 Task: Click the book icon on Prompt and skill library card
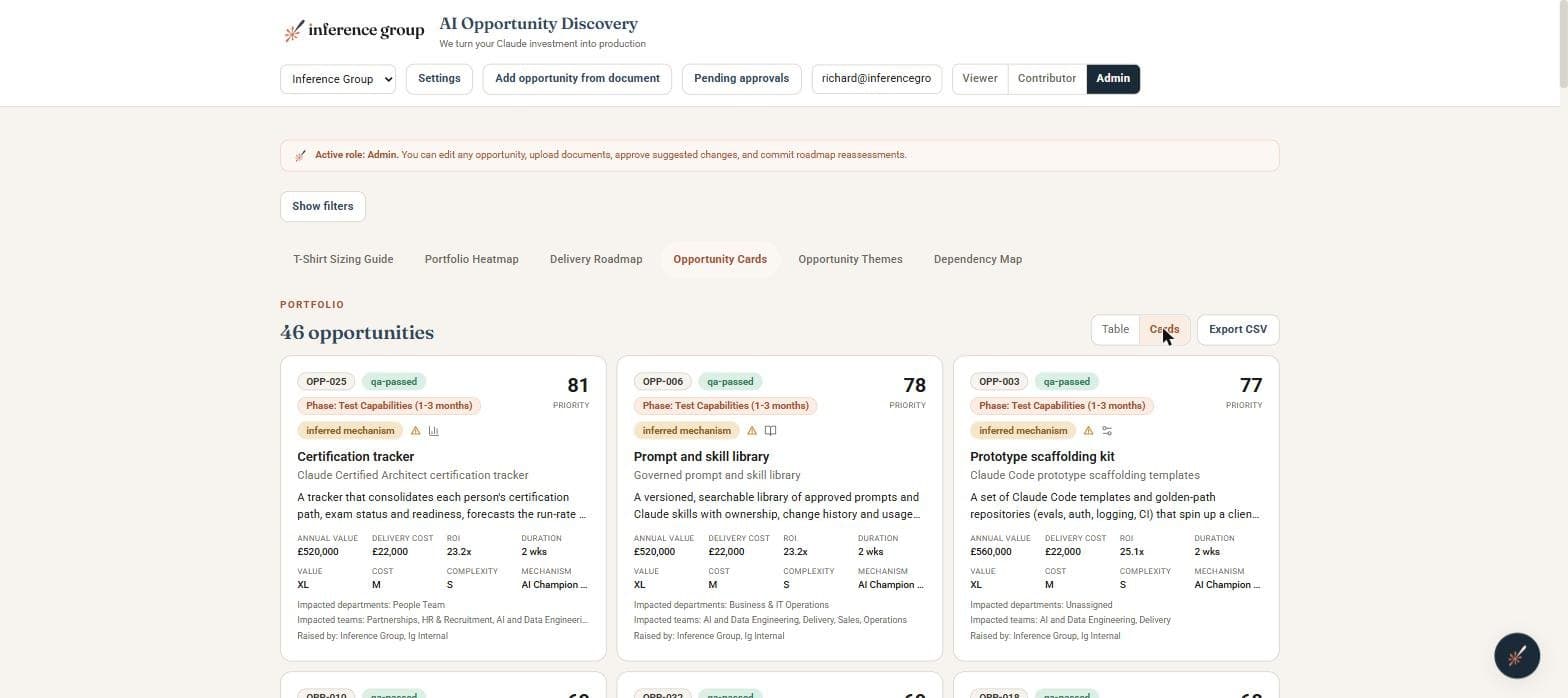(x=770, y=431)
